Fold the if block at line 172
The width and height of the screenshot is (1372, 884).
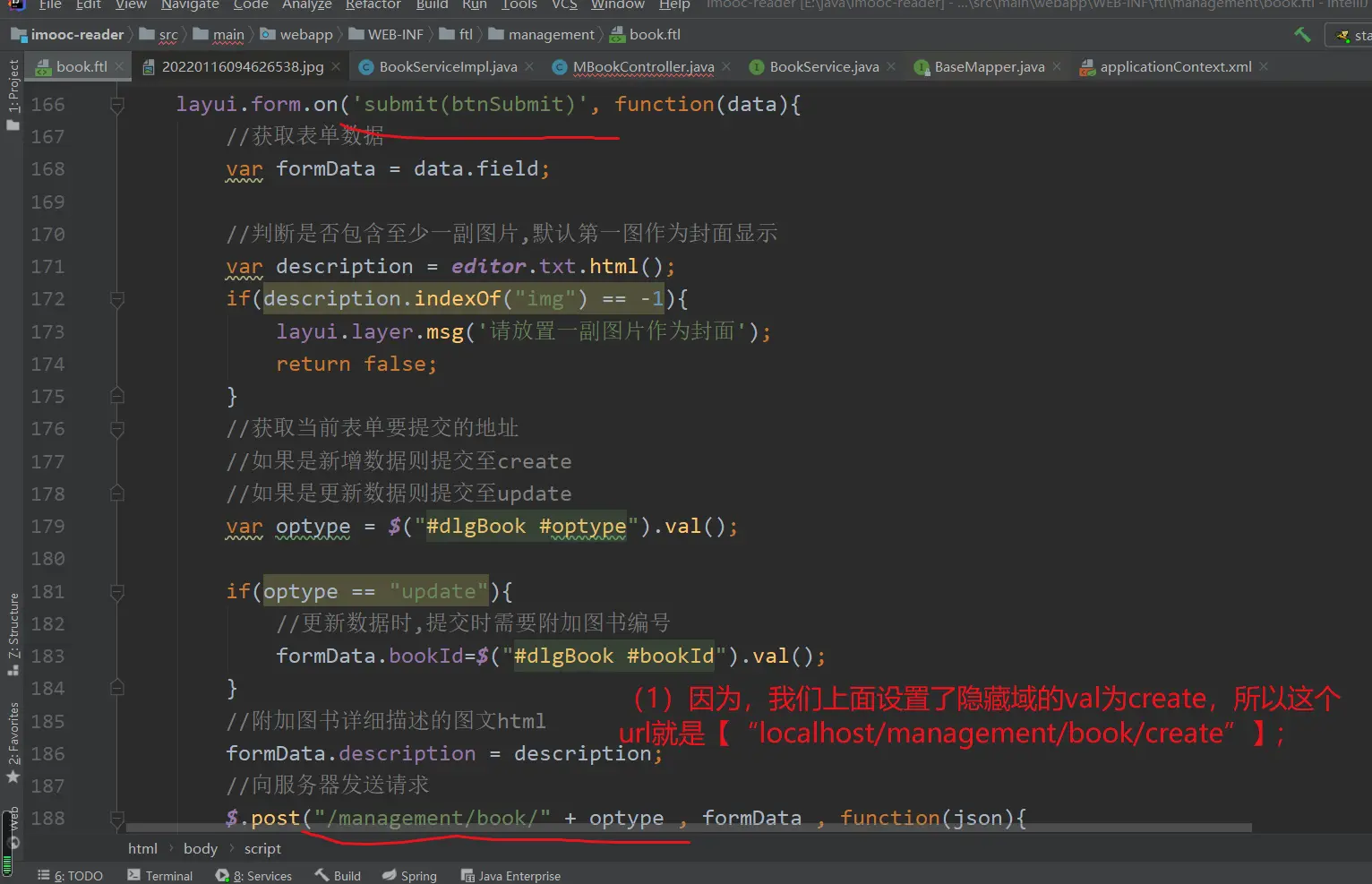tap(116, 299)
